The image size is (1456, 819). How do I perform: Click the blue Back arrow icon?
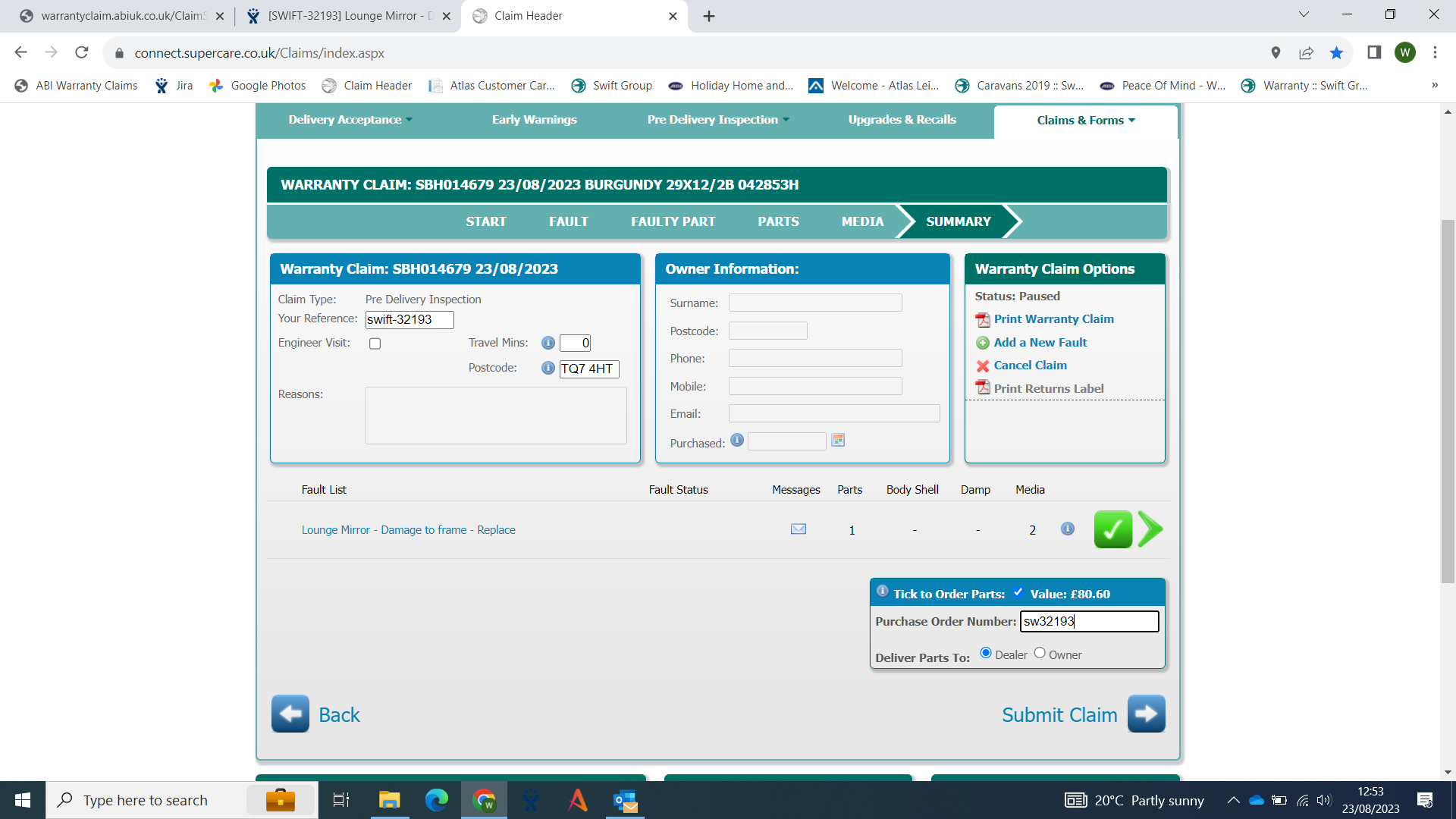pyautogui.click(x=290, y=714)
